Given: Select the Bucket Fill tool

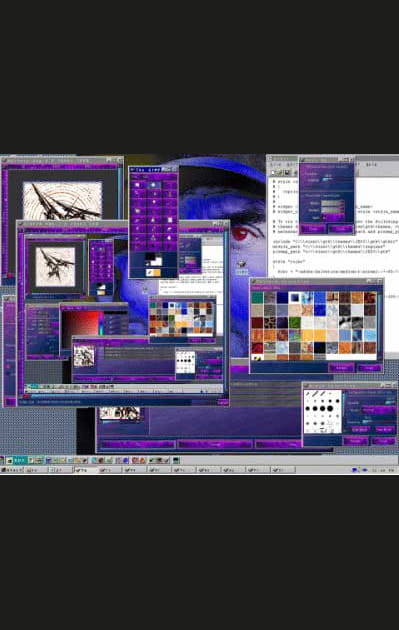Looking at the screenshot, I should coord(154,220).
